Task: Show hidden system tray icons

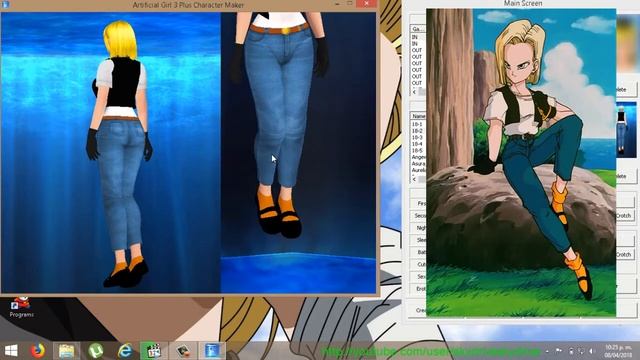Action: click(x=547, y=351)
